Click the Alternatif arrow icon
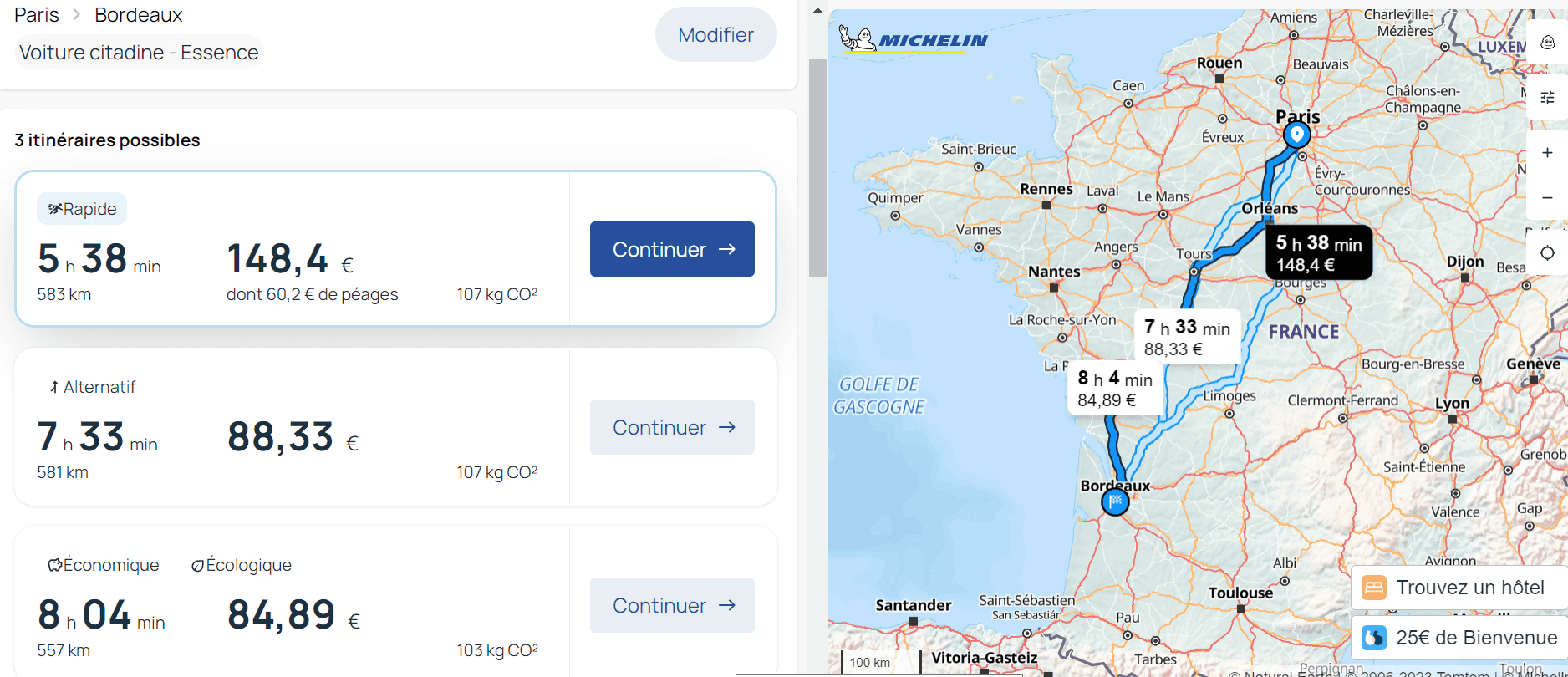Screen dimensions: 1568x677 coord(54,387)
